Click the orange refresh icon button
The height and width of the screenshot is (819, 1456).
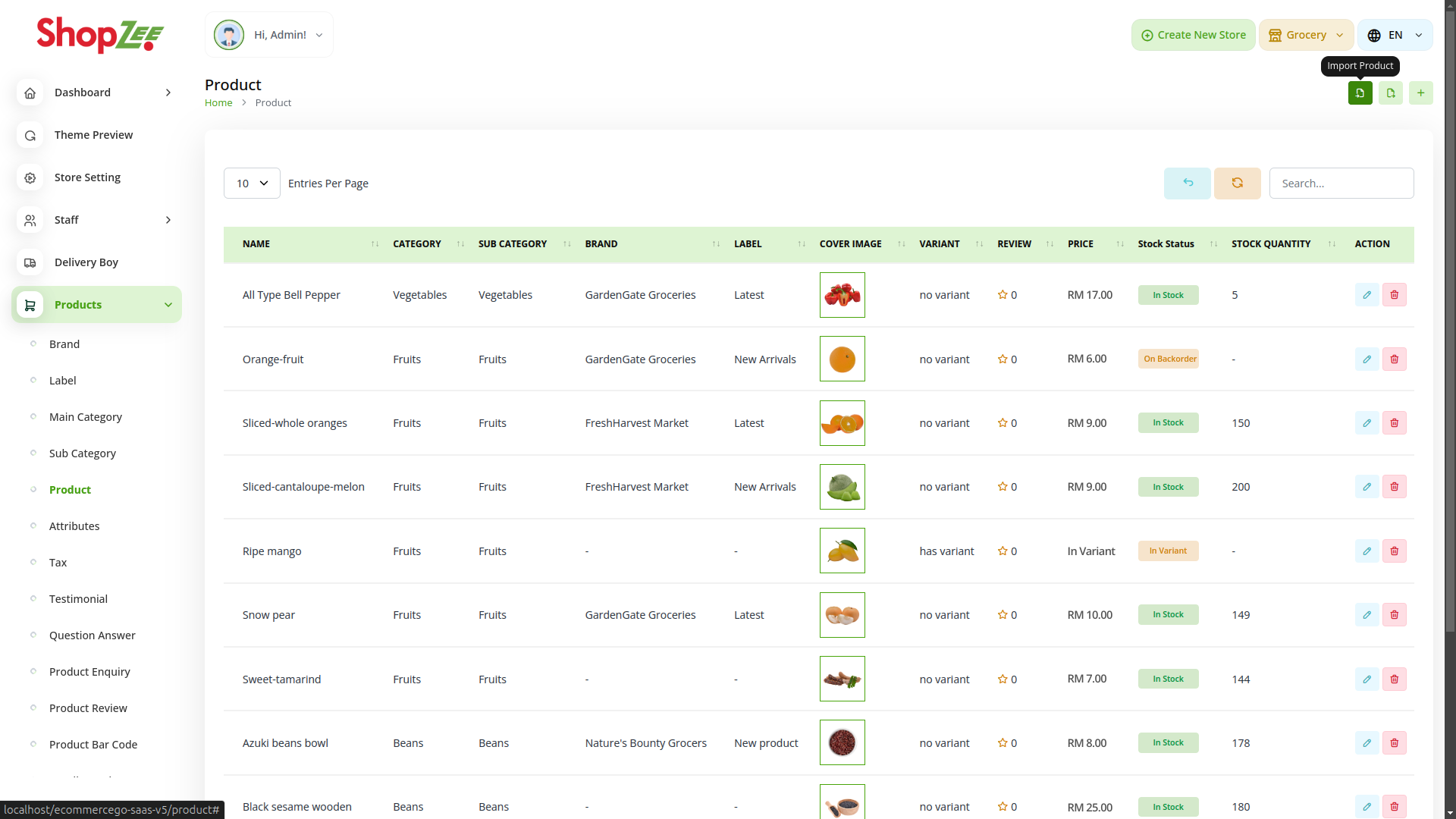tap(1237, 184)
